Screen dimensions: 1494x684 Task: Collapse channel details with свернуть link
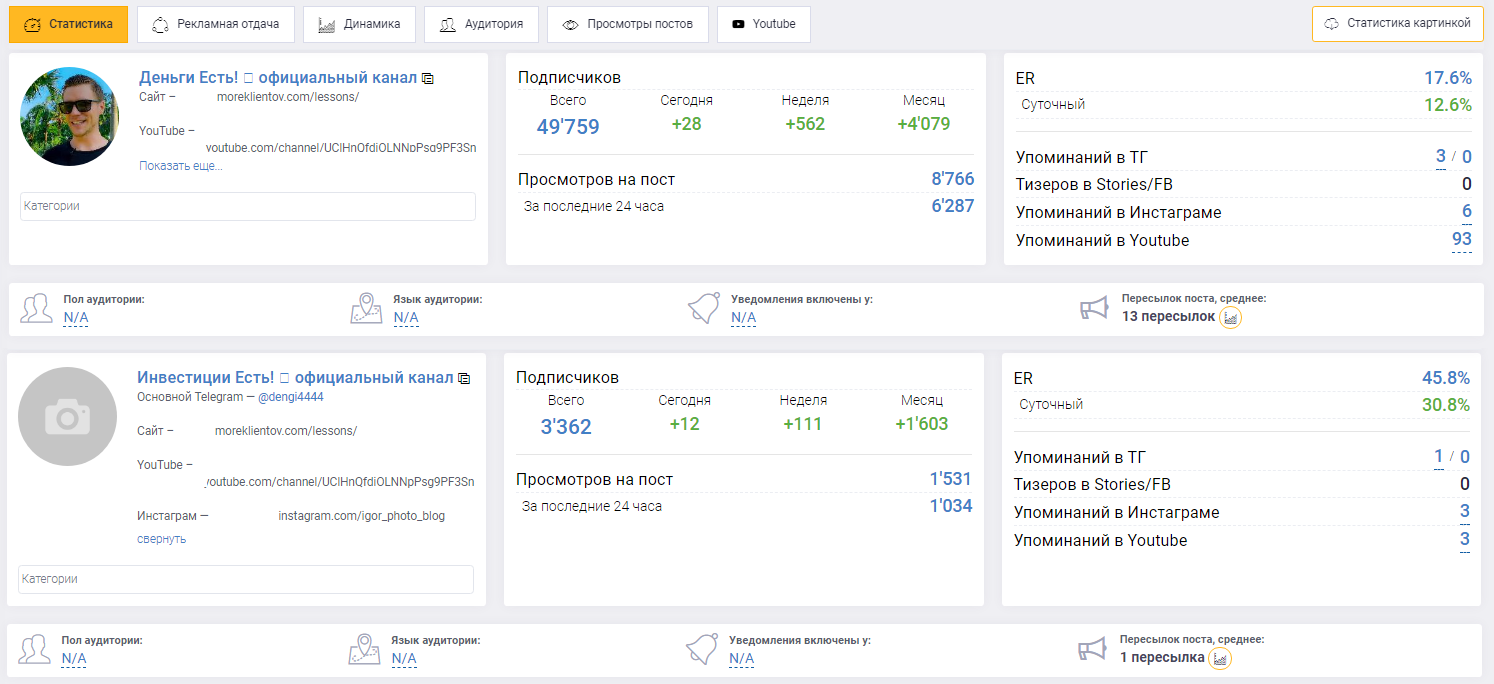pyautogui.click(x=161, y=539)
